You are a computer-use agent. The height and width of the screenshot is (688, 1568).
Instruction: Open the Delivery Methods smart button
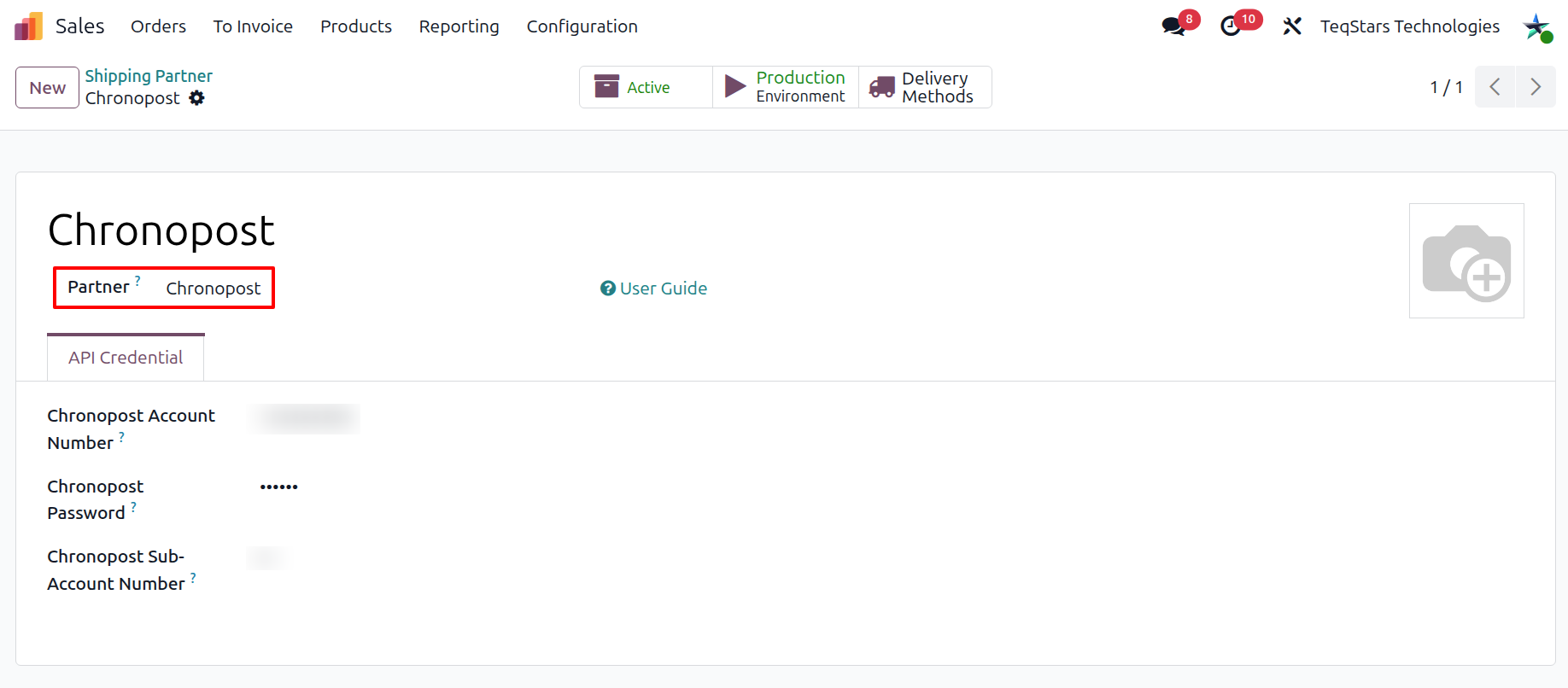[x=925, y=87]
